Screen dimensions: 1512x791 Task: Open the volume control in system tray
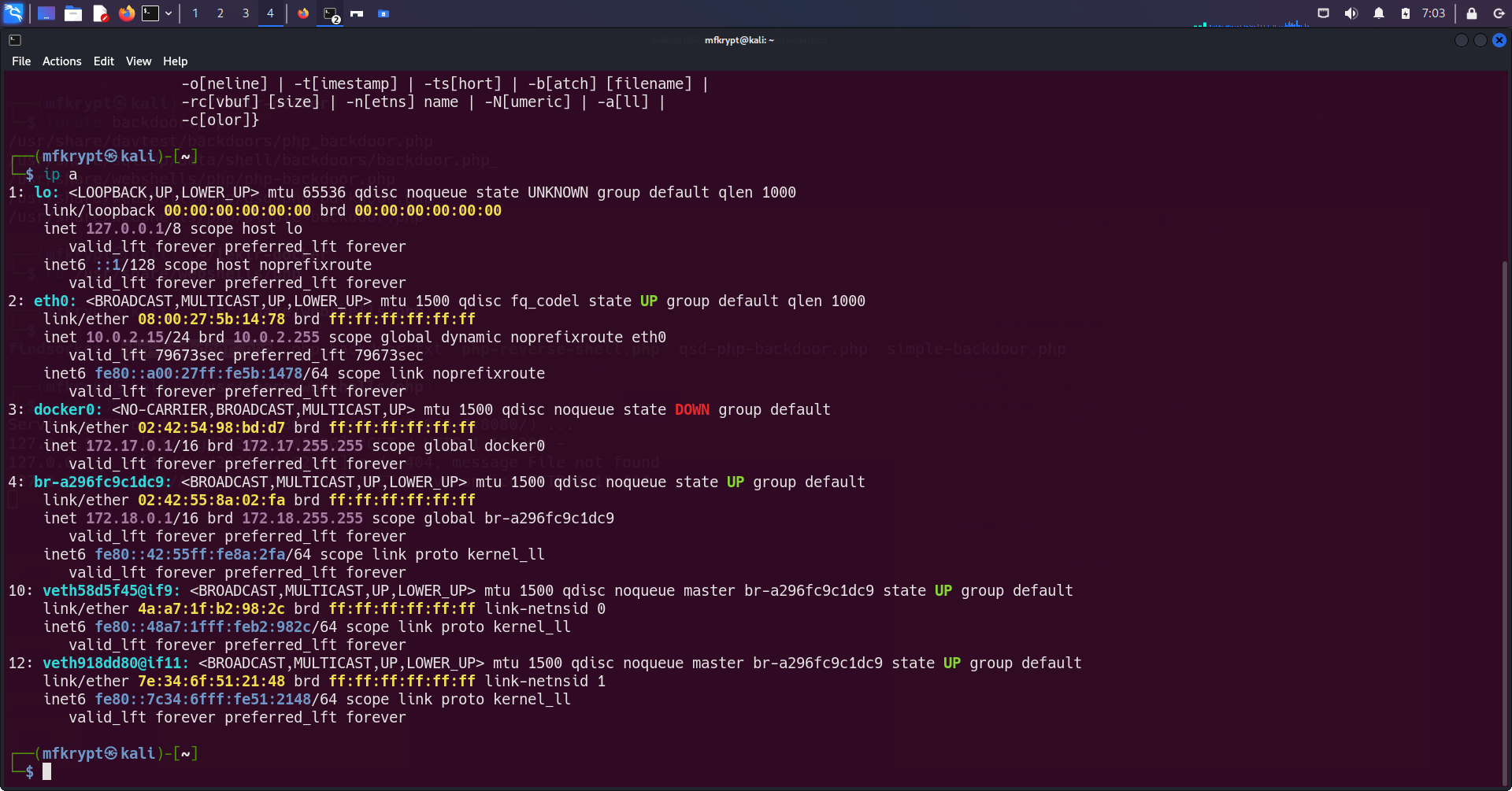pyautogui.click(x=1351, y=13)
